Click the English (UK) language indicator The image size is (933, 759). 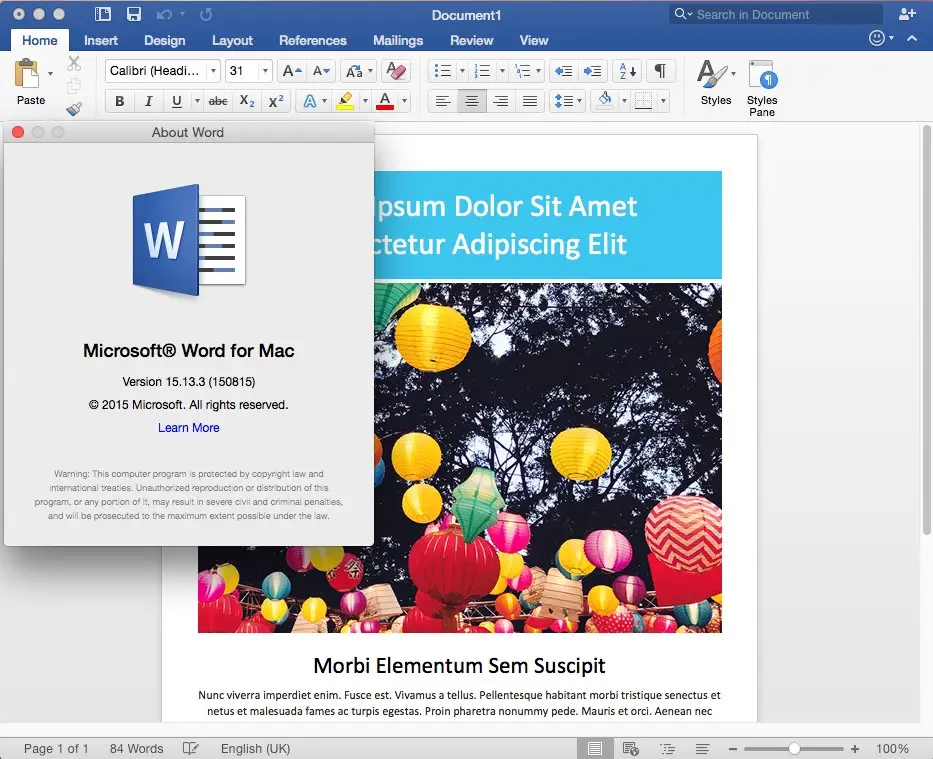click(x=255, y=748)
